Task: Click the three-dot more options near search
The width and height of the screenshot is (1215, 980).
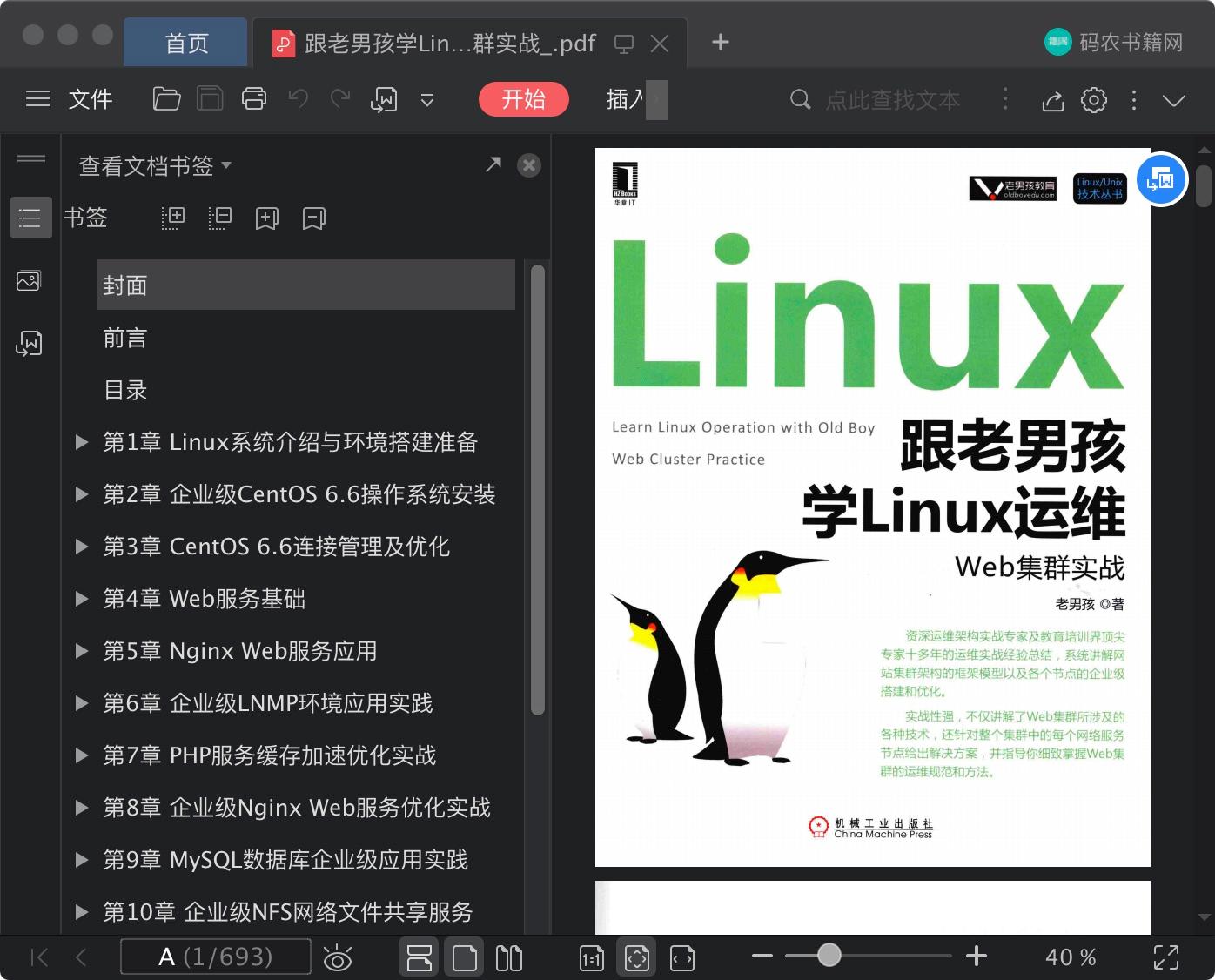Action: point(1005,99)
